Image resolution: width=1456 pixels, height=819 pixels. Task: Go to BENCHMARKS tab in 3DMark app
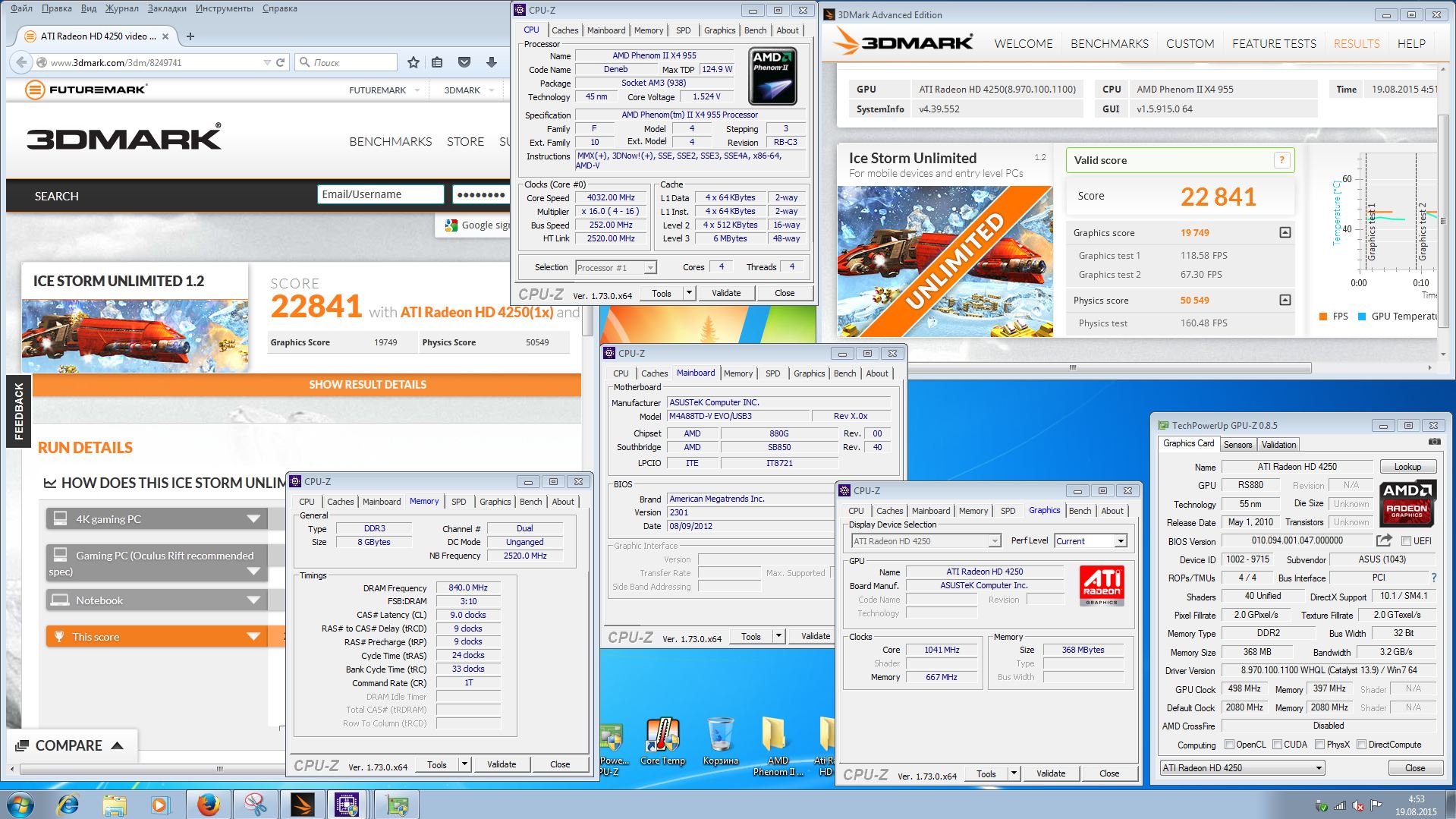coord(1109,44)
